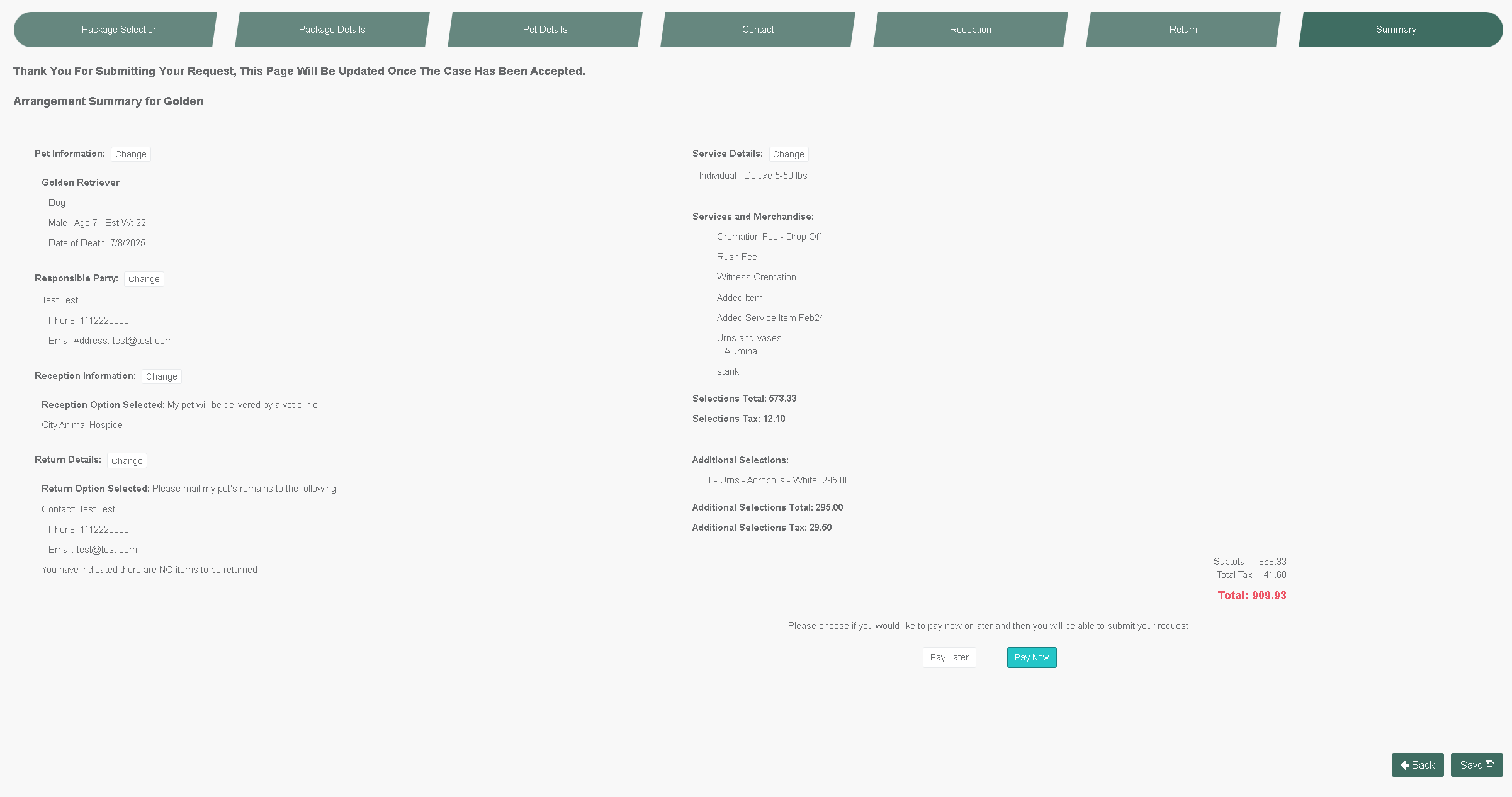
Task: Click the Witness Cremation service entry
Action: click(x=756, y=277)
